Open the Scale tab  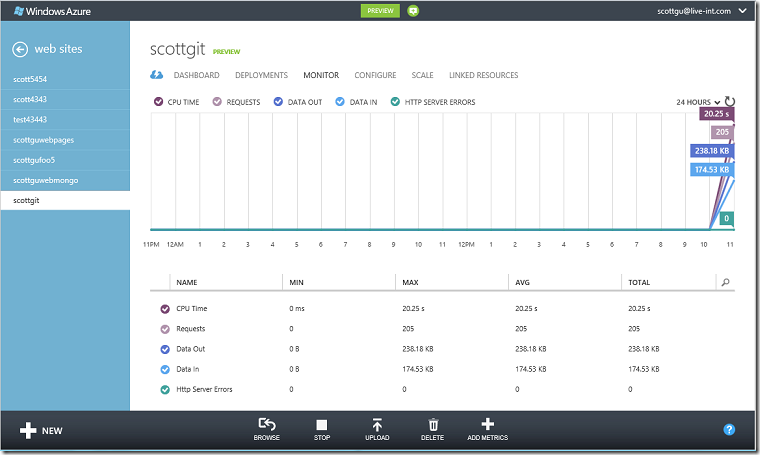[422, 75]
